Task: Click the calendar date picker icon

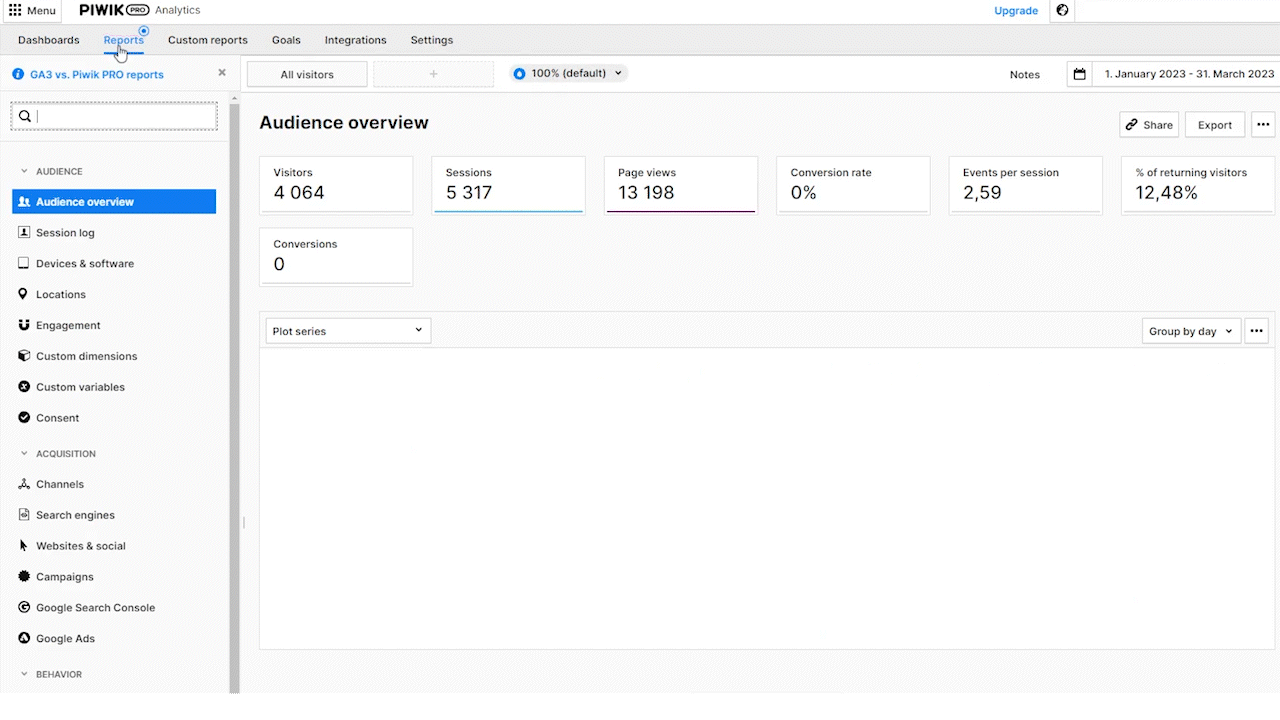Action: pyautogui.click(x=1079, y=74)
